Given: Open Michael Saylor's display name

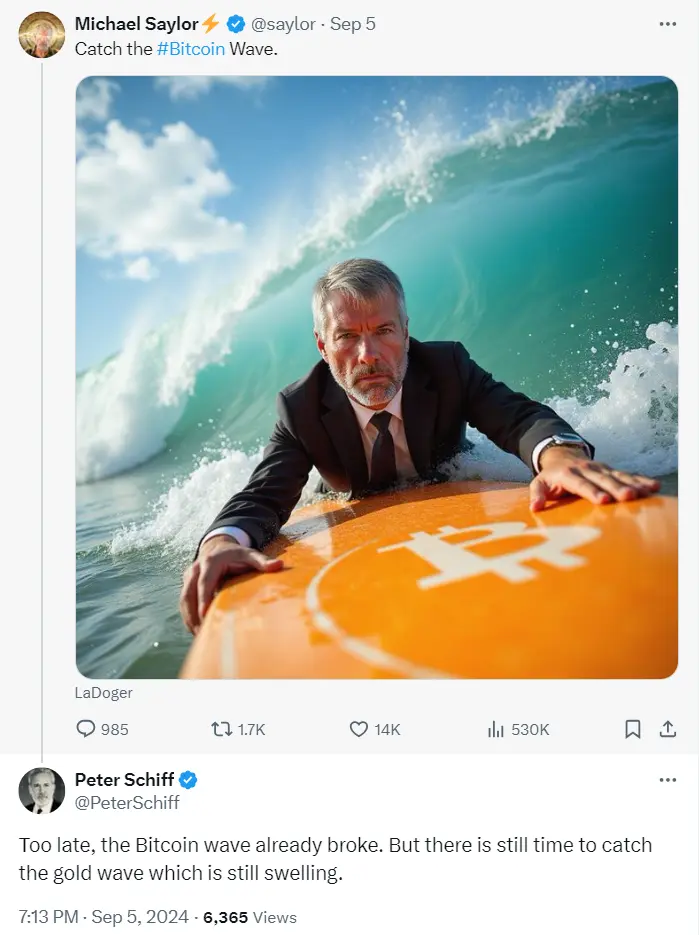Looking at the screenshot, I should click(137, 24).
